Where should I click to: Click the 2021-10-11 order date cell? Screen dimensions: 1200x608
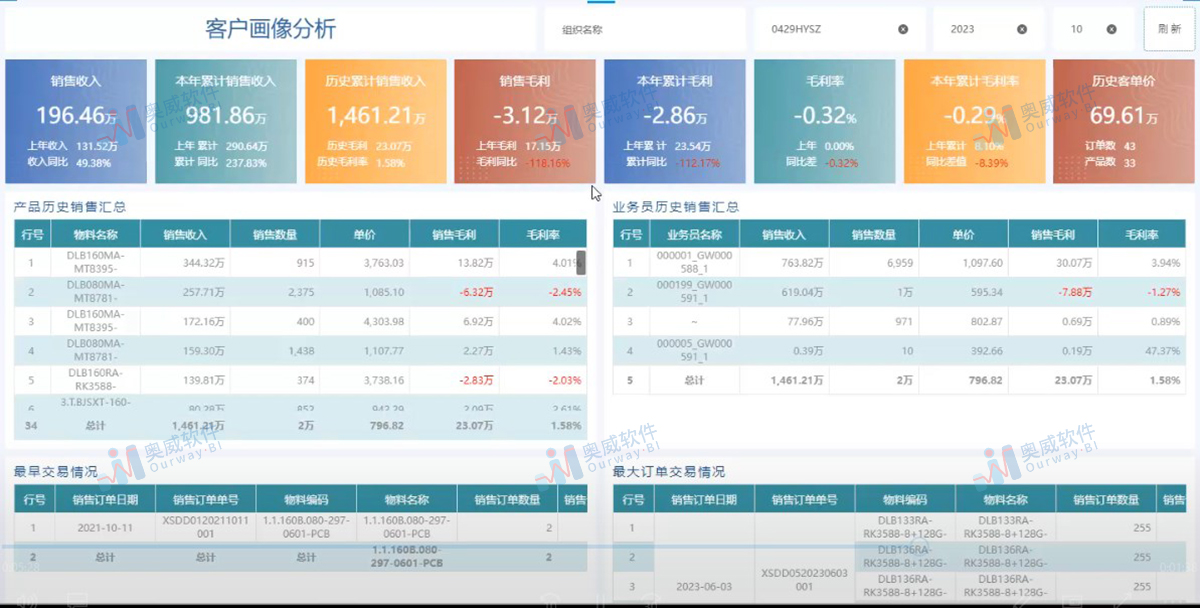click(103, 526)
